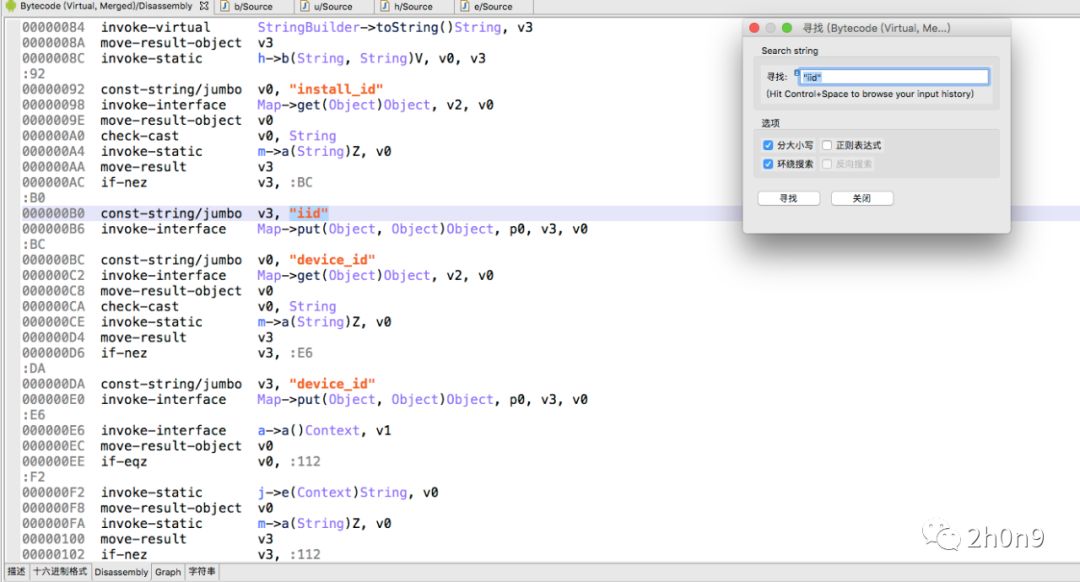Switch to the Graph bottom tab

click(x=168, y=572)
